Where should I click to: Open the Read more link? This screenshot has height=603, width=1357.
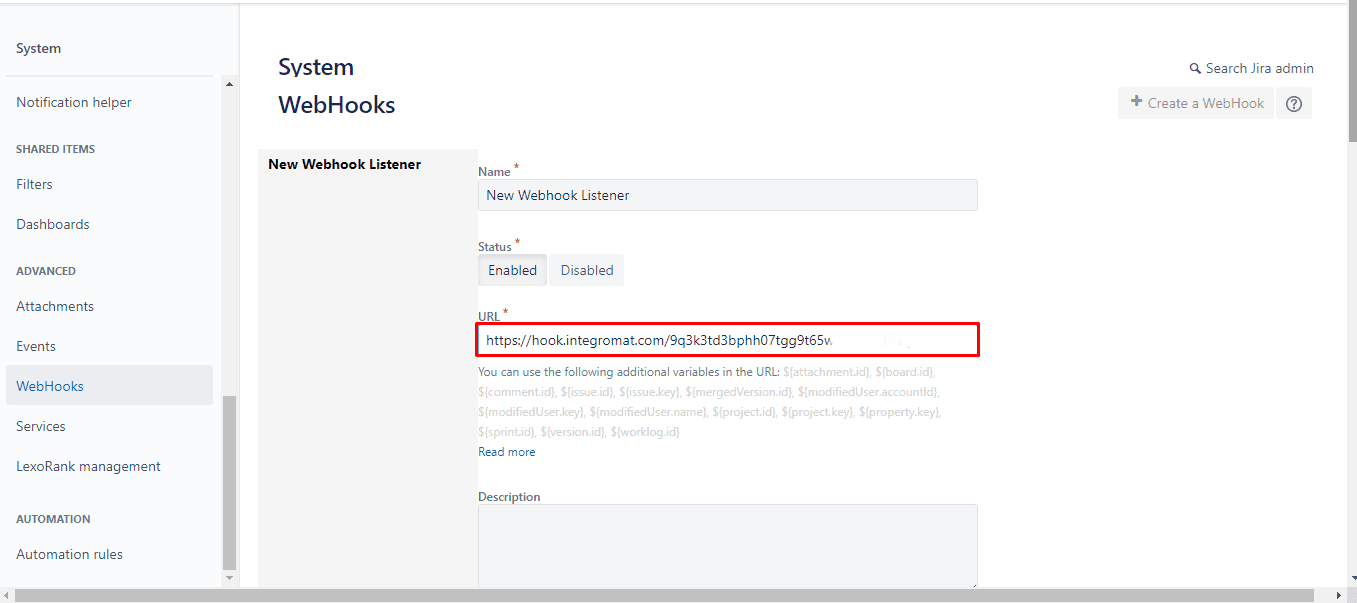tap(506, 452)
